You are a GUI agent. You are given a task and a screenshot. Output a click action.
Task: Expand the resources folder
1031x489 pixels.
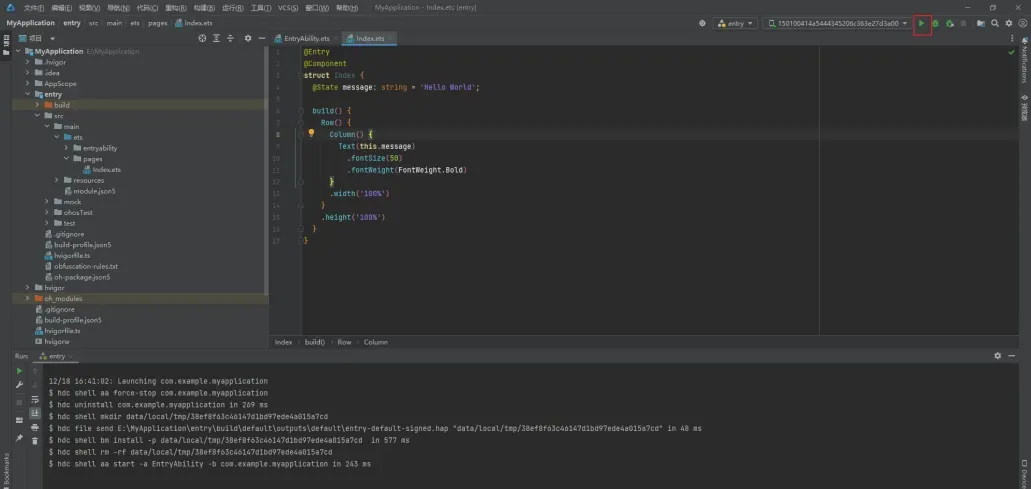(57, 180)
